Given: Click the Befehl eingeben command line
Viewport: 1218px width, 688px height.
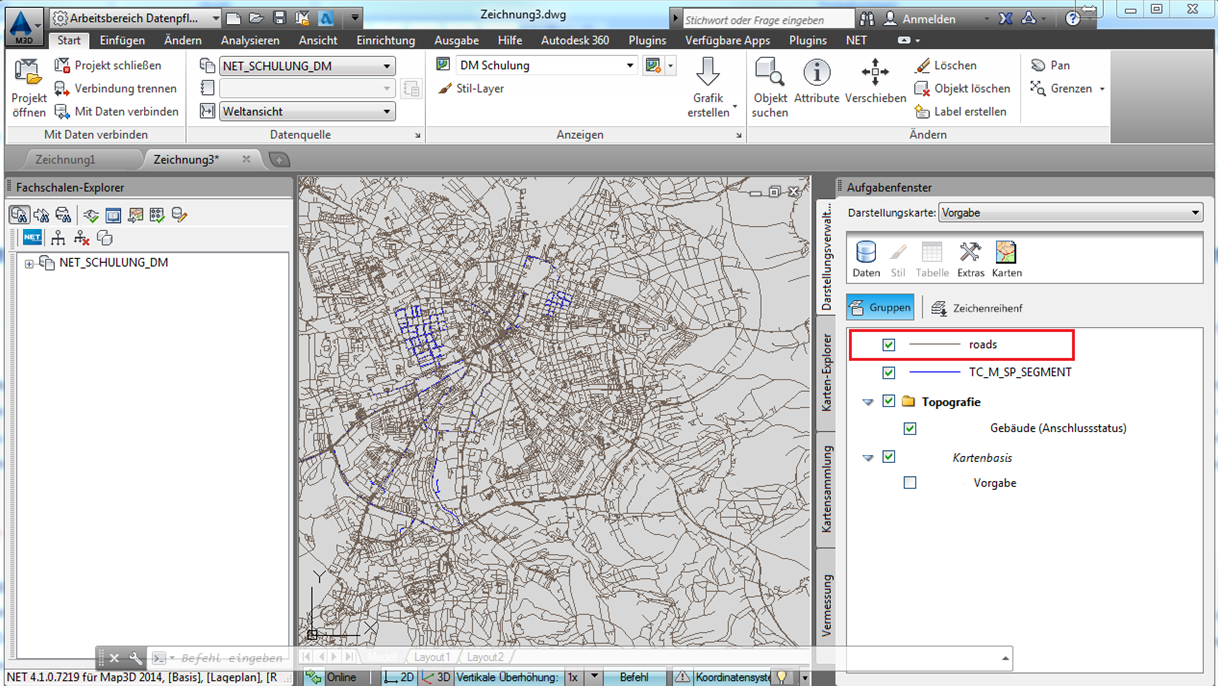Looking at the screenshot, I should tap(232, 658).
